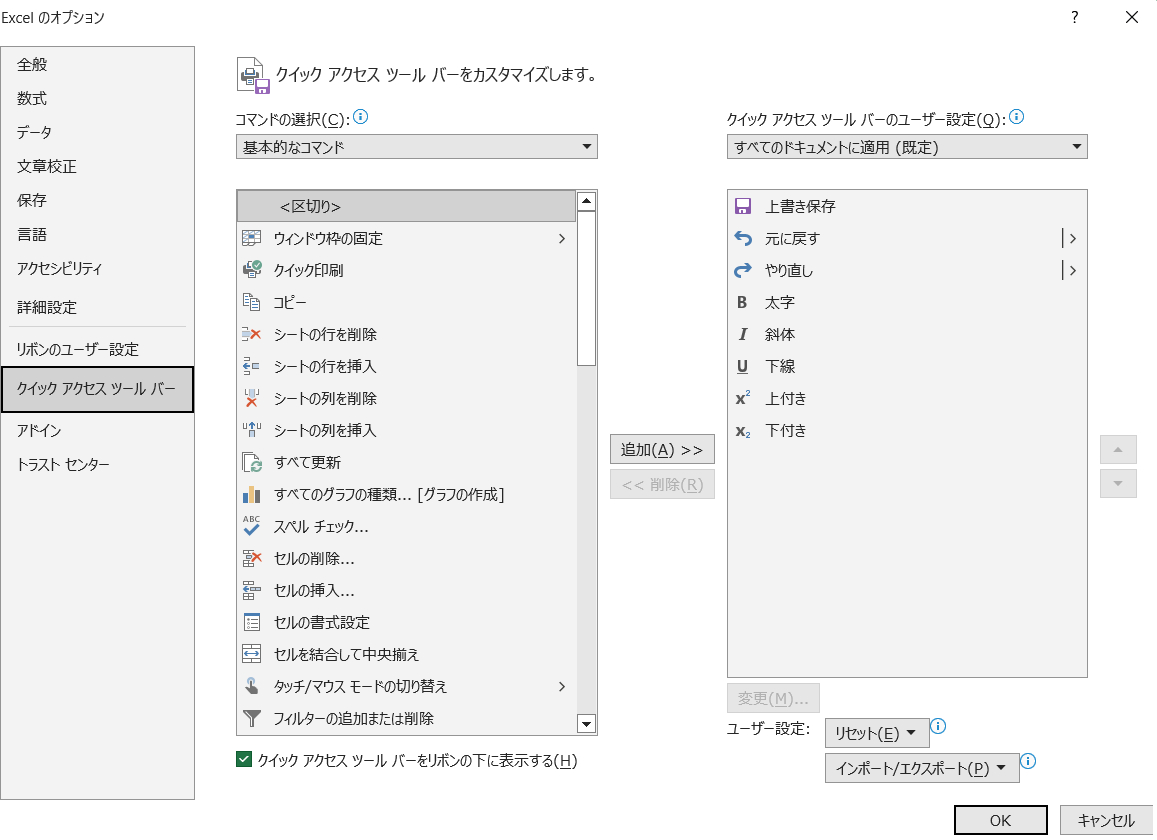Open the アクセシビリティ options category

tap(97, 269)
